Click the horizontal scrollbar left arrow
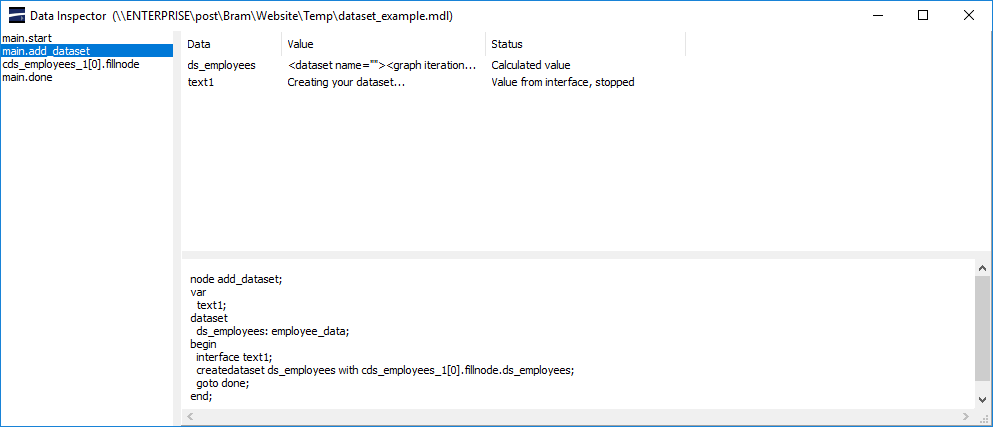Screen dimensions: 993x427 click(189, 417)
